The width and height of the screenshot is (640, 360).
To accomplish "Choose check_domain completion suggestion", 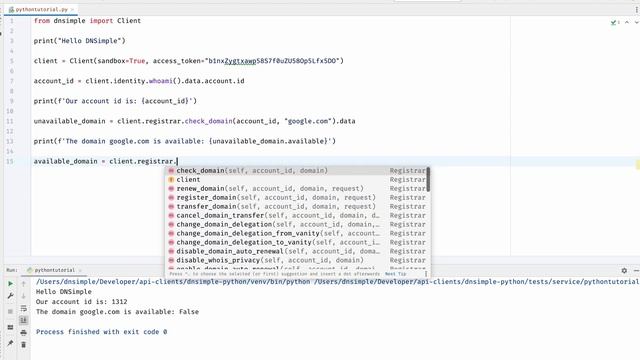I will point(297,171).
